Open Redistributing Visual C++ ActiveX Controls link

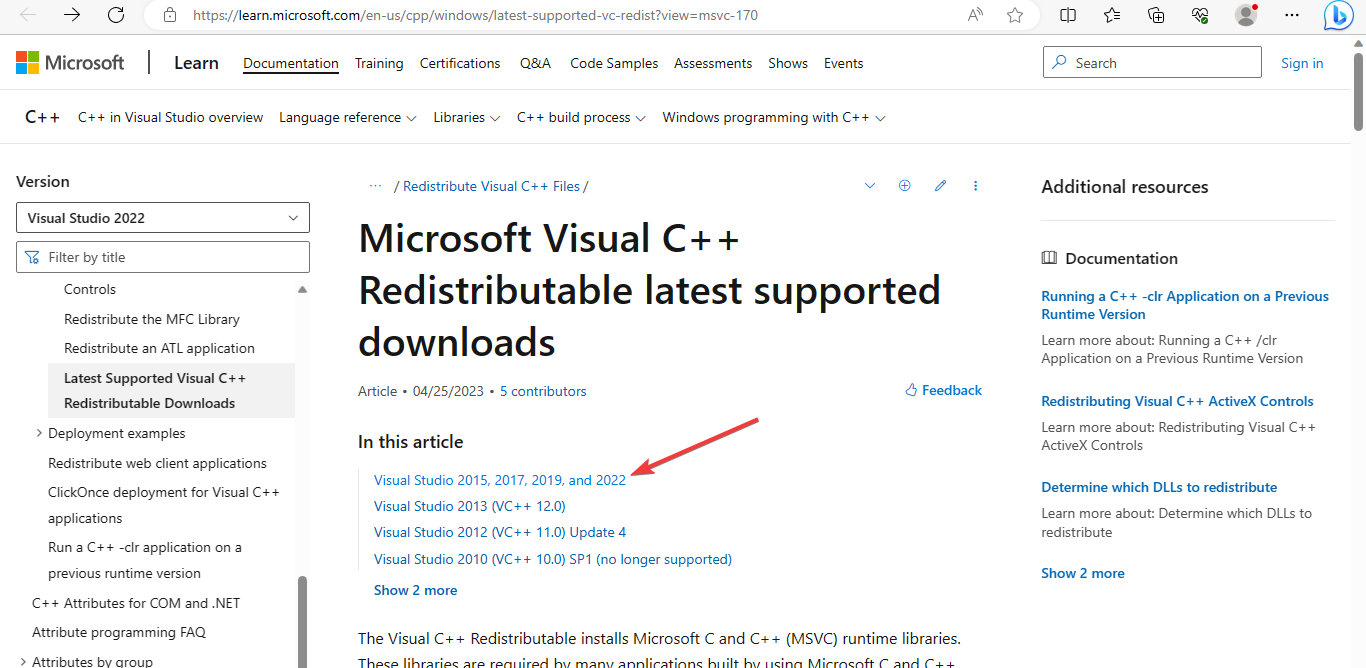(x=1177, y=401)
